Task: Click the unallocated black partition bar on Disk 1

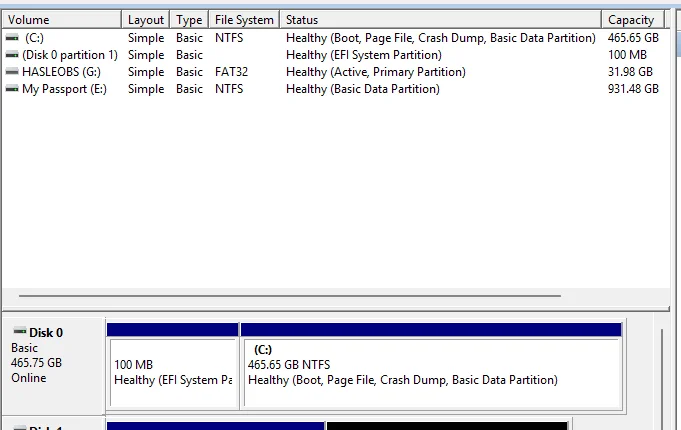Action: [447, 426]
